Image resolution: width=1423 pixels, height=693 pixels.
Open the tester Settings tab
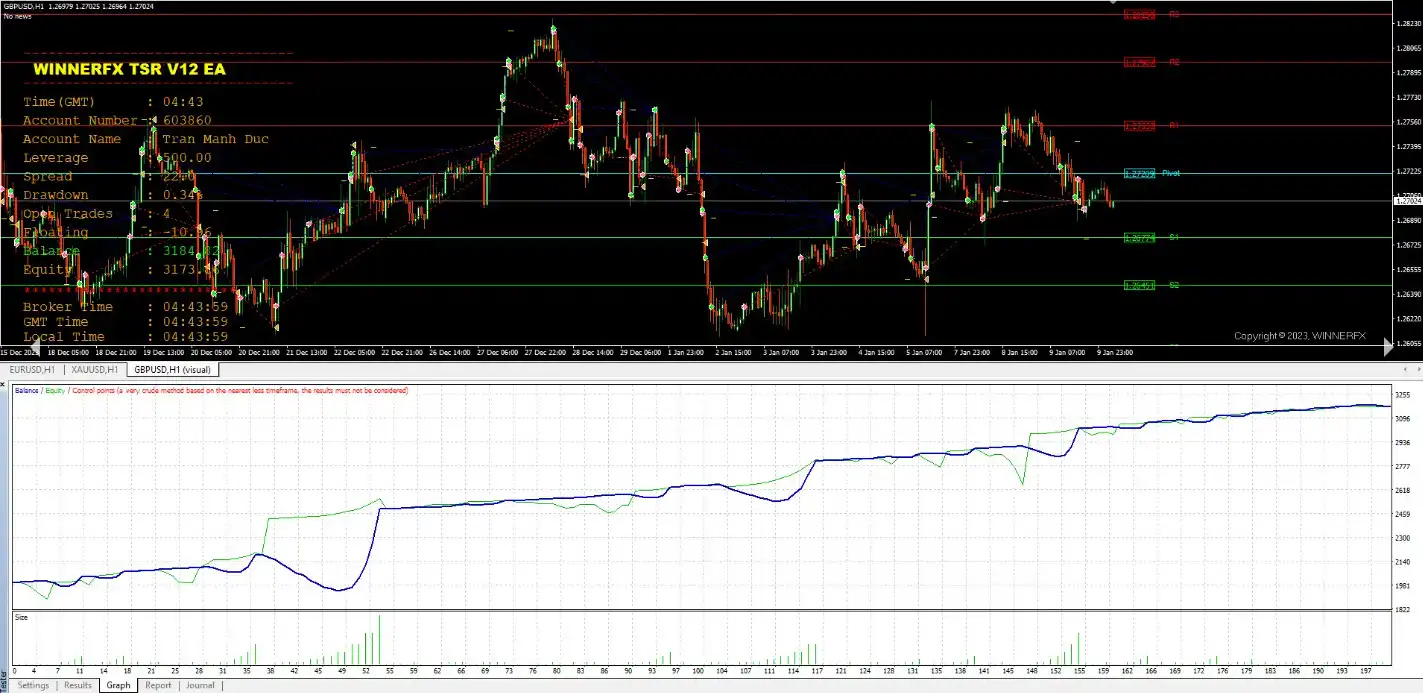point(33,686)
